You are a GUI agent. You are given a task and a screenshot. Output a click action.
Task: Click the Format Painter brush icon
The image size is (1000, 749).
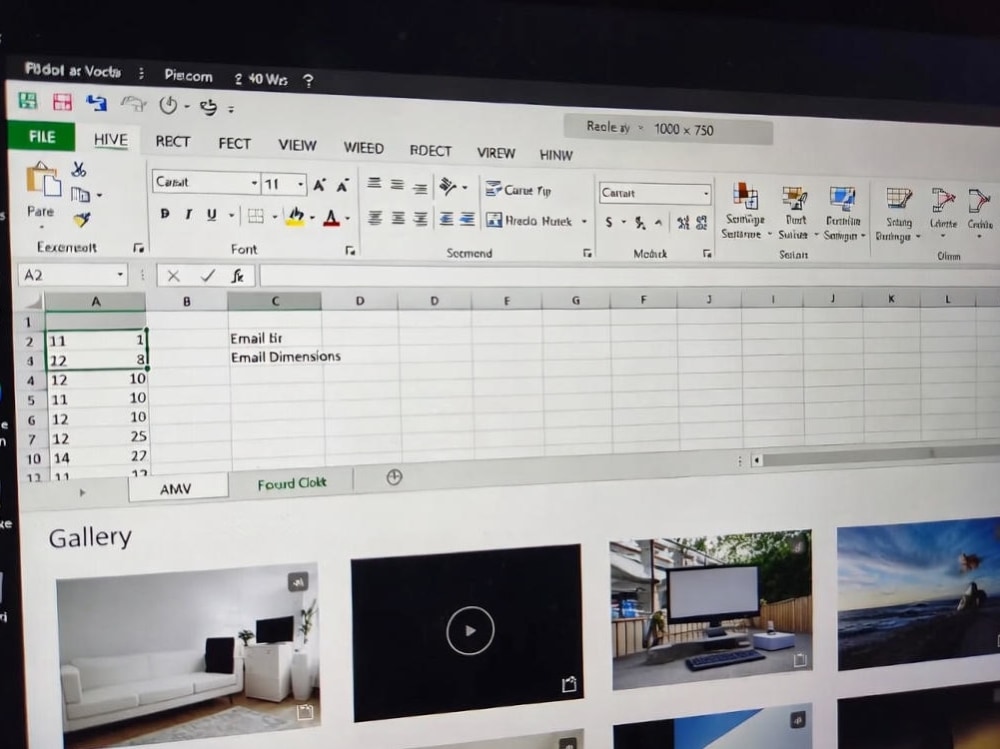click(82, 220)
